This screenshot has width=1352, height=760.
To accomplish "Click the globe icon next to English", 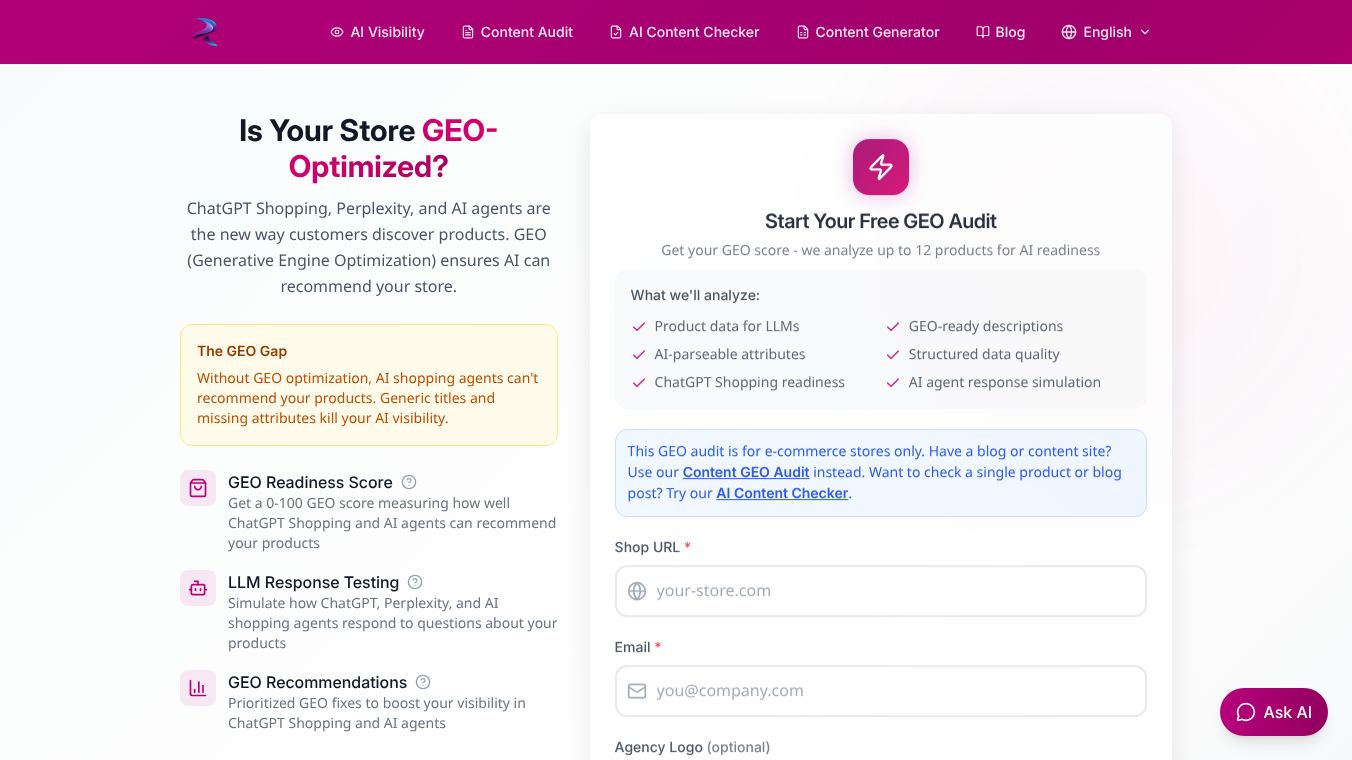I will click(x=1068, y=32).
